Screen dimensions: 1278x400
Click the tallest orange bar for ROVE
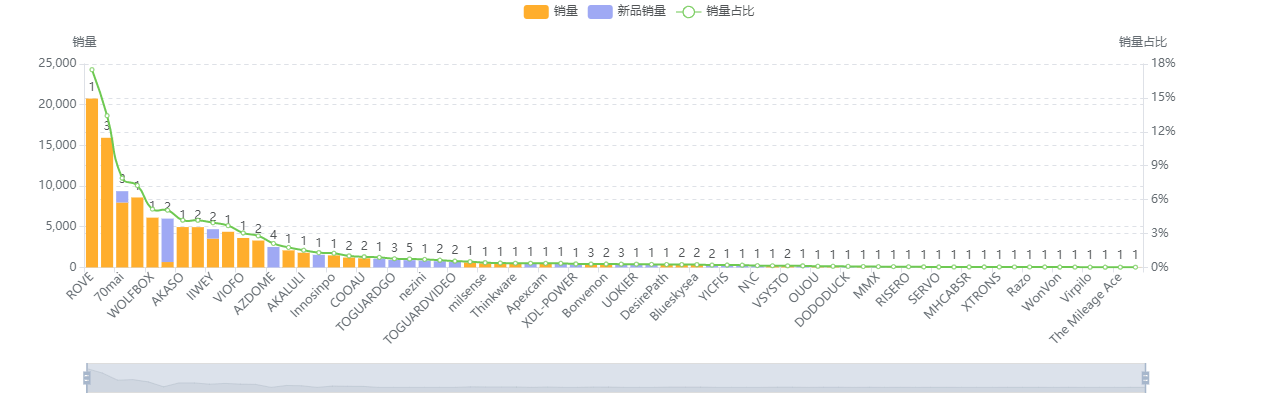pyautogui.click(x=92, y=182)
